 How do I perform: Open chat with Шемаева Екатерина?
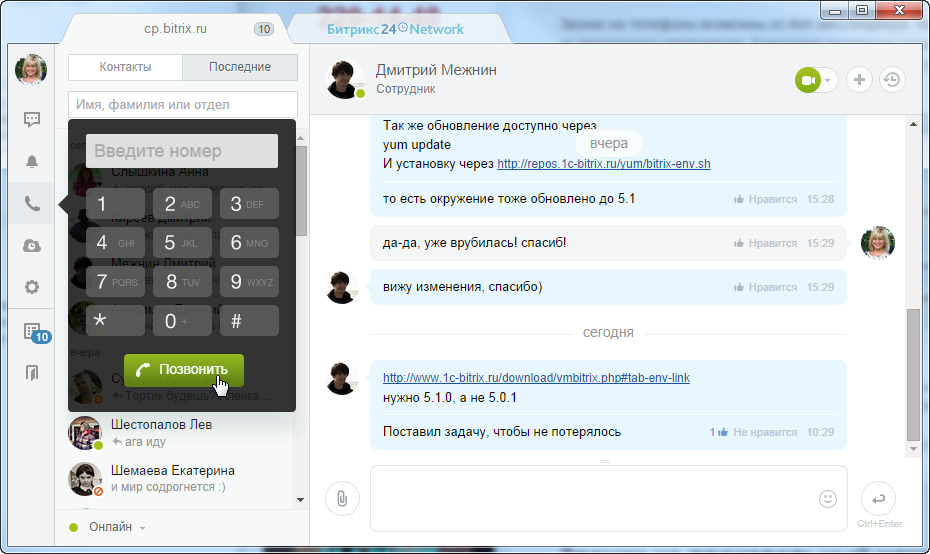(181, 478)
